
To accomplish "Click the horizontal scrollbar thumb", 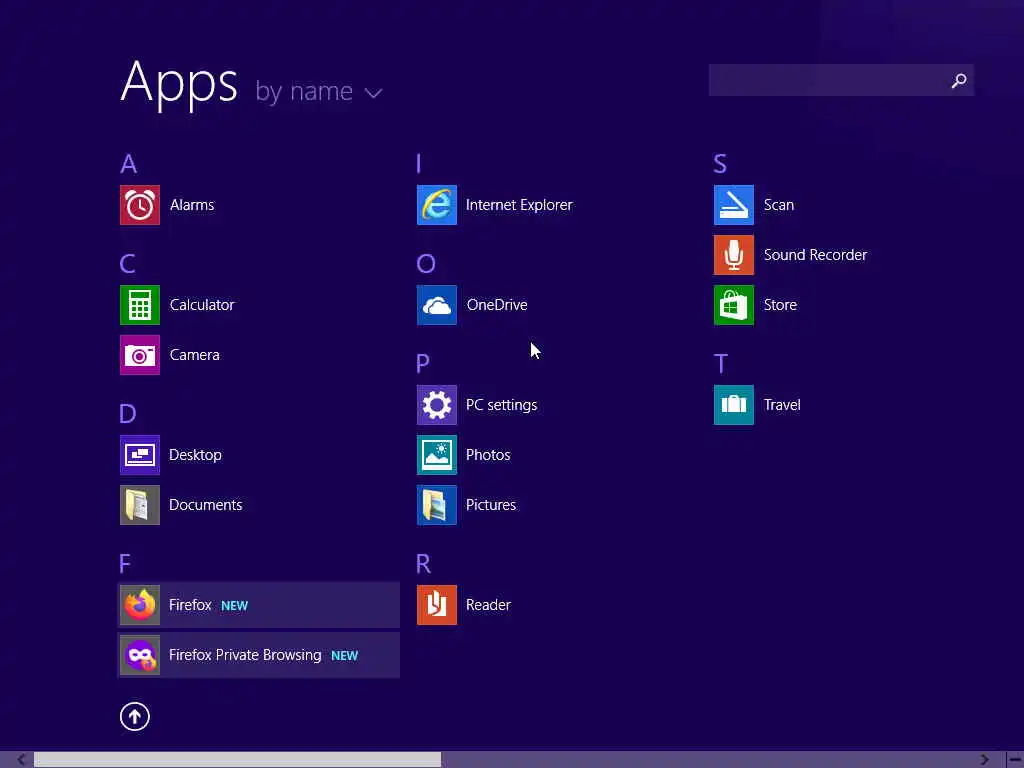I will [x=238, y=760].
